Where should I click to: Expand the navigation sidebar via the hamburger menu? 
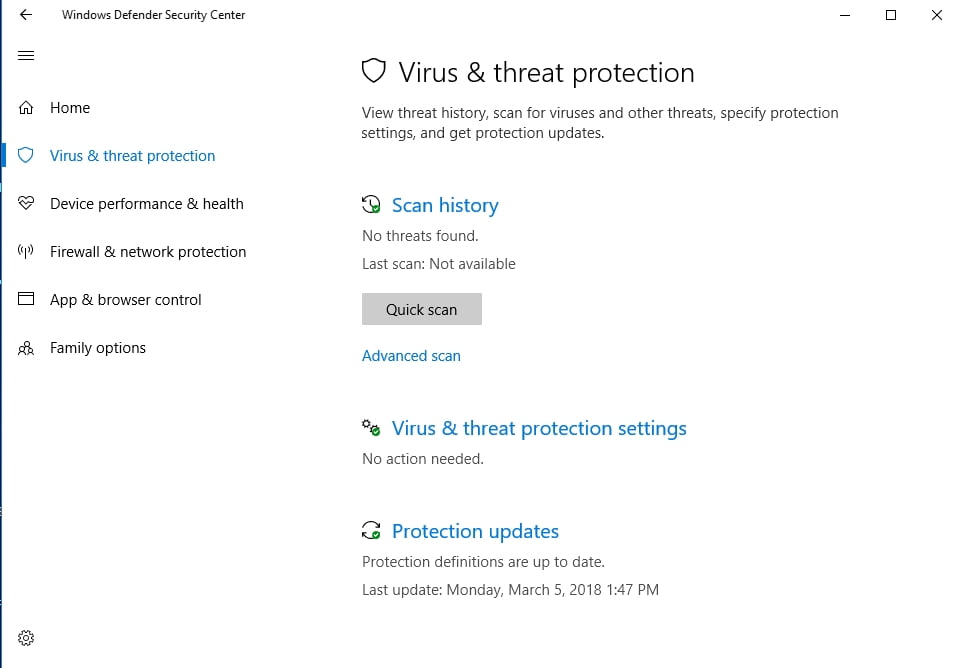(x=26, y=55)
